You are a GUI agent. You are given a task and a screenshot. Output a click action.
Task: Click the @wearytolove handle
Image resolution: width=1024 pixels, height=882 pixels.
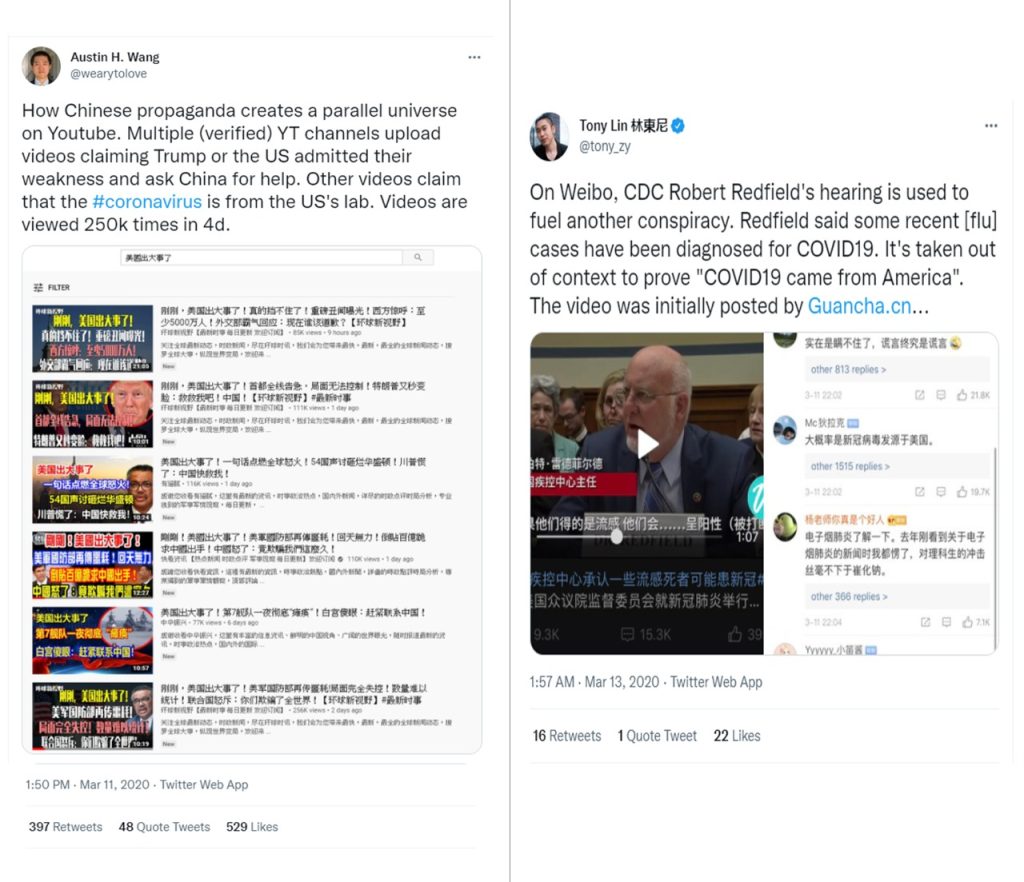[108, 74]
